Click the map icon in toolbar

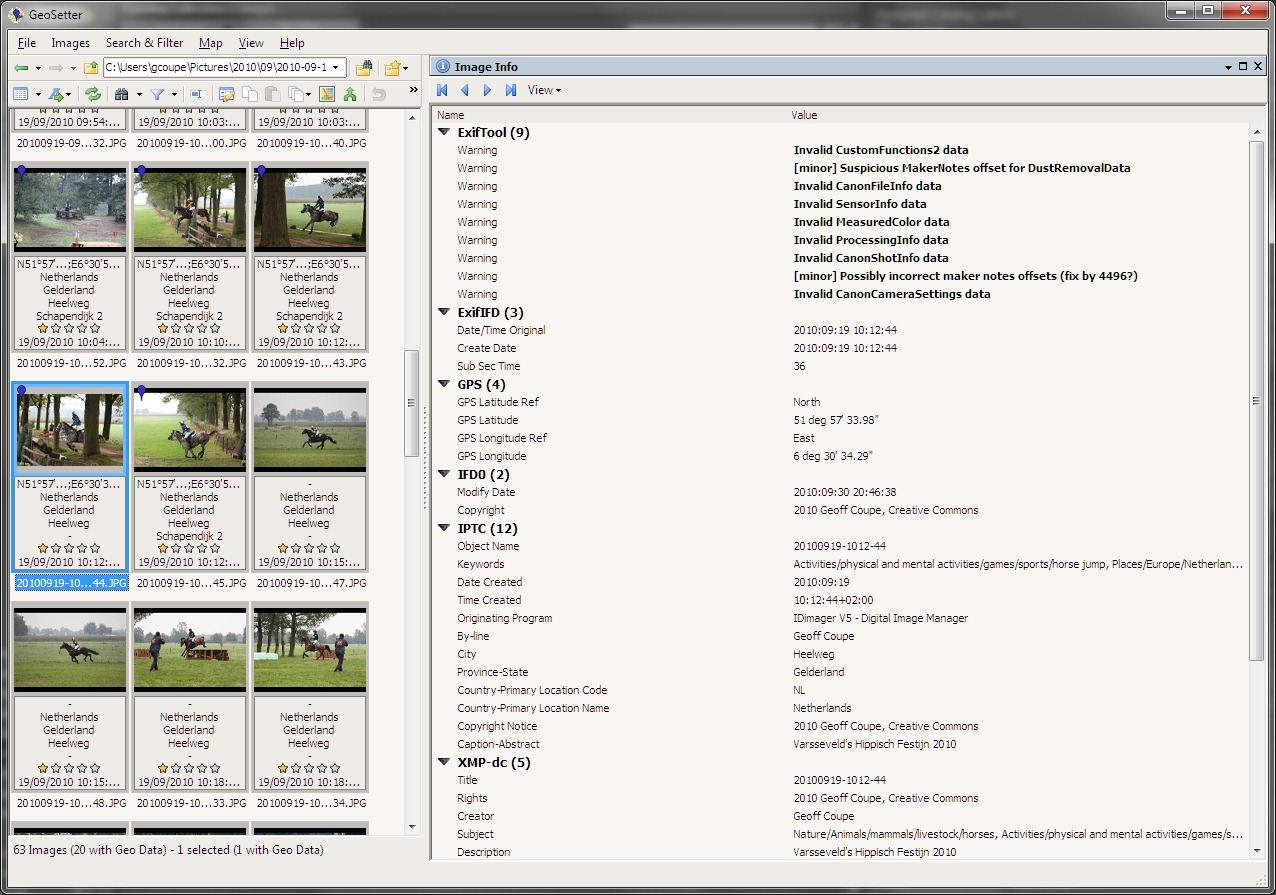click(327, 94)
